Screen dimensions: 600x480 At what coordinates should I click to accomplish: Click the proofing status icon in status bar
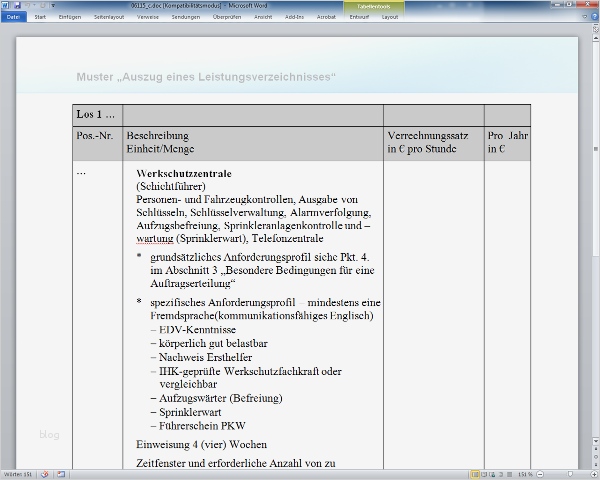[45, 475]
